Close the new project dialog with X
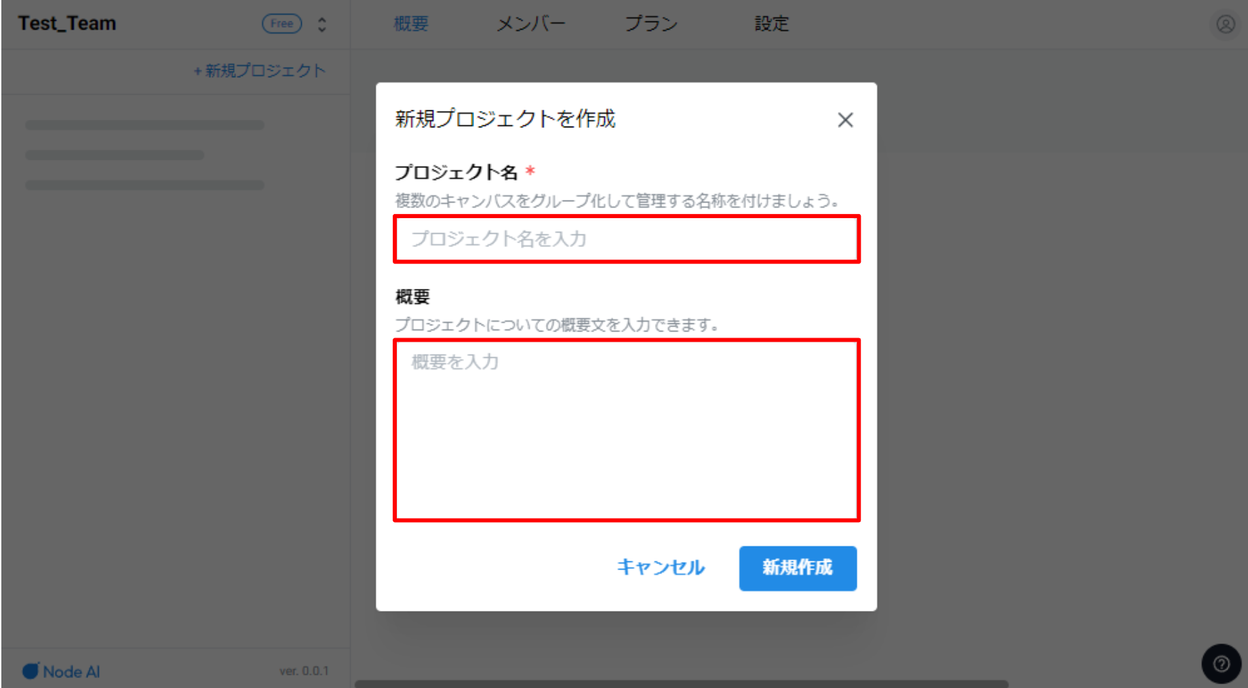Screen dimensions: 1248x688 [845, 120]
